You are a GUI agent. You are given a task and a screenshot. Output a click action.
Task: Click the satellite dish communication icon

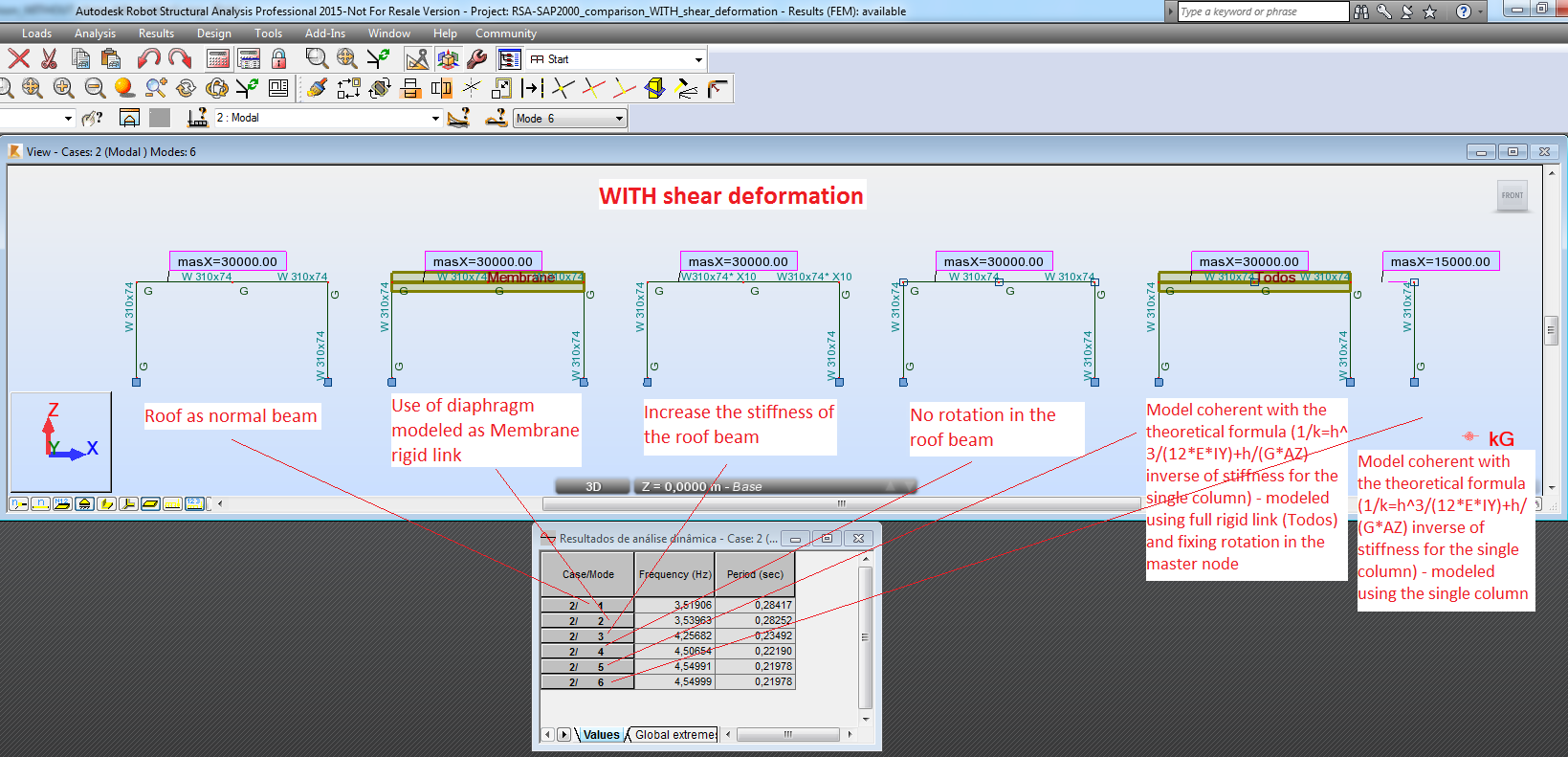pyautogui.click(x=1407, y=11)
